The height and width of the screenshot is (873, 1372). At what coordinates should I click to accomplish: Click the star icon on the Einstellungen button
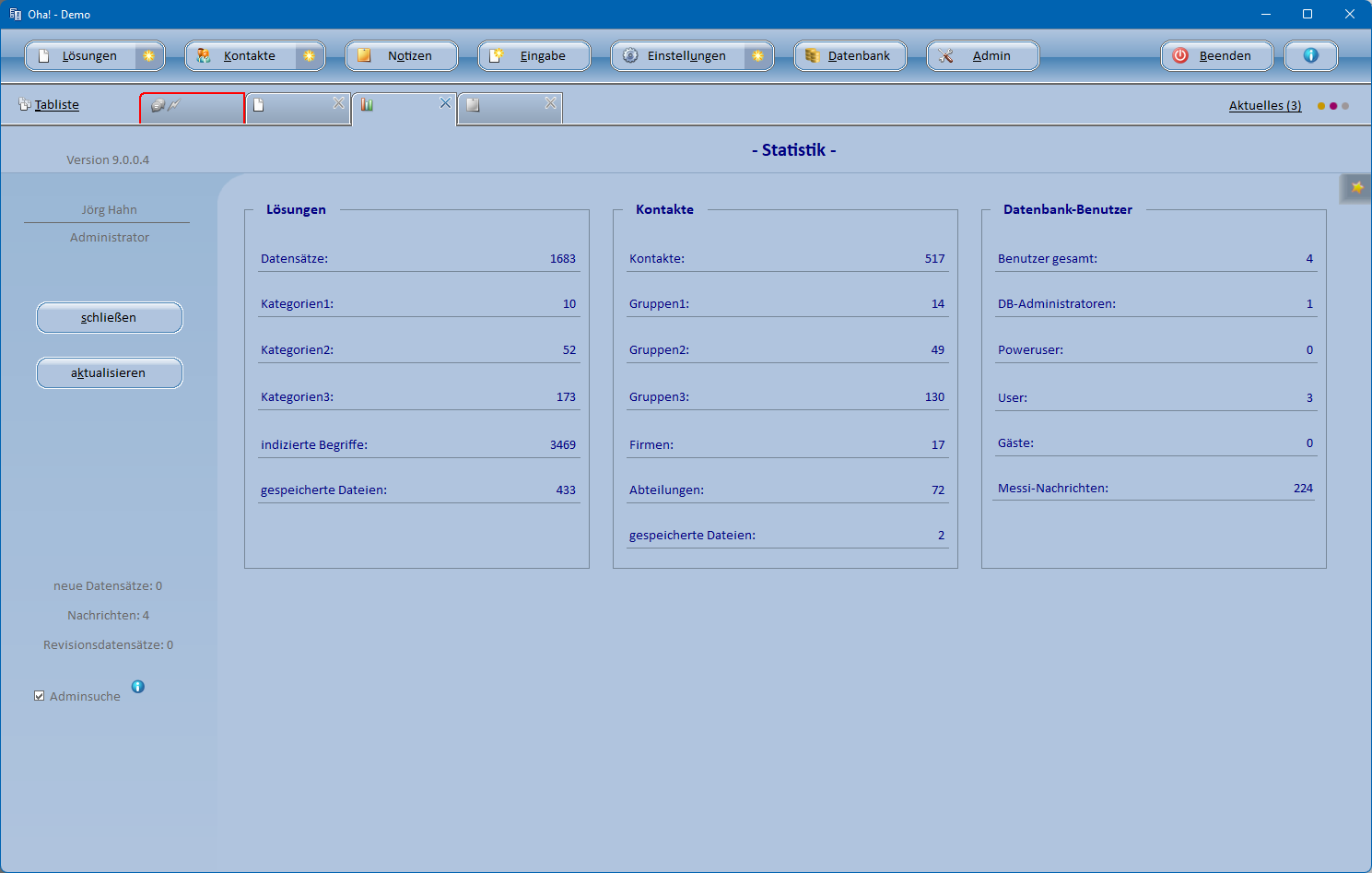tap(757, 56)
